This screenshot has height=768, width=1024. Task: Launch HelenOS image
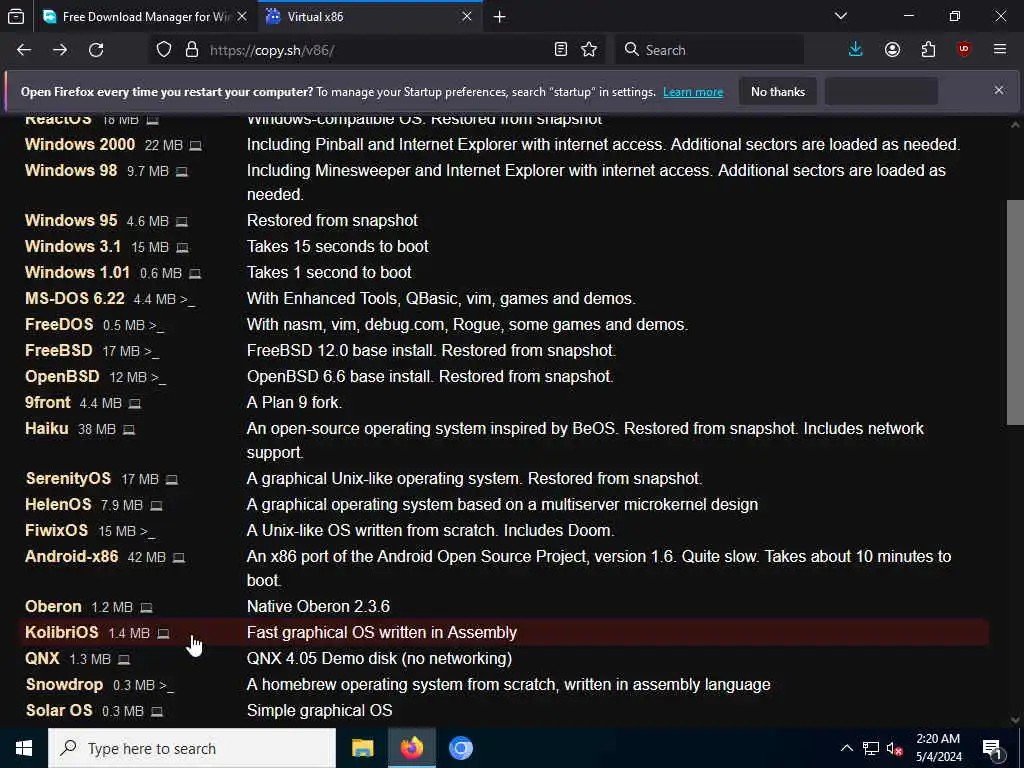58,505
